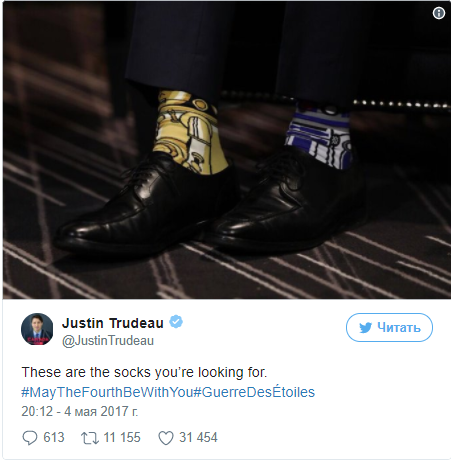Click the reply speech bubble icon
Screen dimensions: 451x471
tap(30, 438)
